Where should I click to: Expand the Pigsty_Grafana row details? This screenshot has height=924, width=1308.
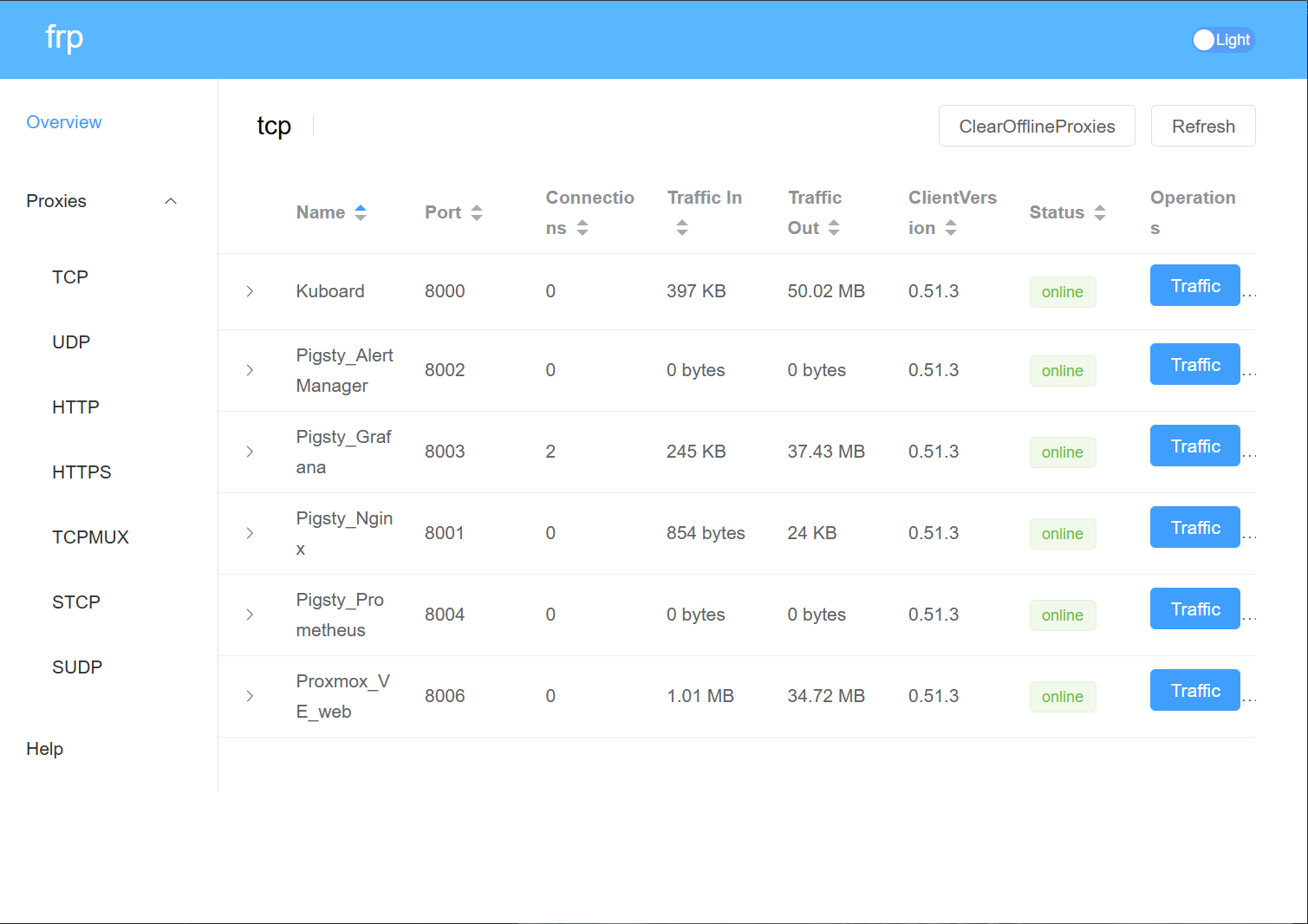coord(250,452)
